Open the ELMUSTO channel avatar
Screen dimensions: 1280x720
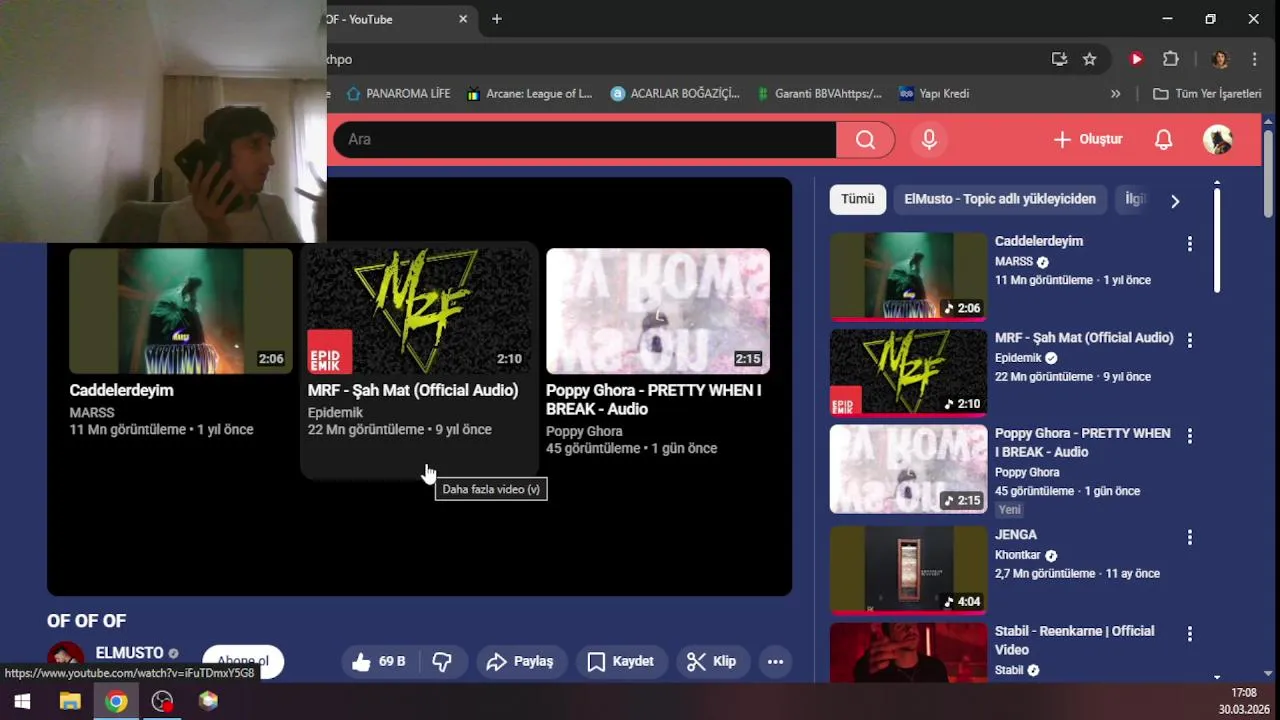pos(66,660)
